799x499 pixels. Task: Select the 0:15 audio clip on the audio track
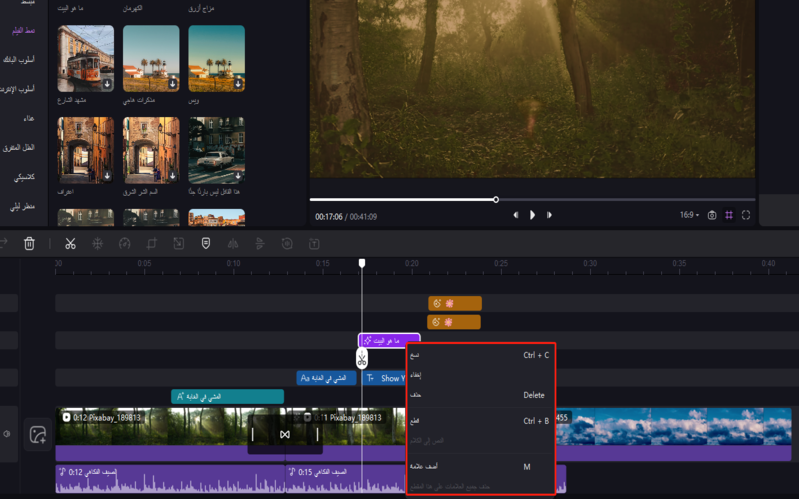point(346,479)
